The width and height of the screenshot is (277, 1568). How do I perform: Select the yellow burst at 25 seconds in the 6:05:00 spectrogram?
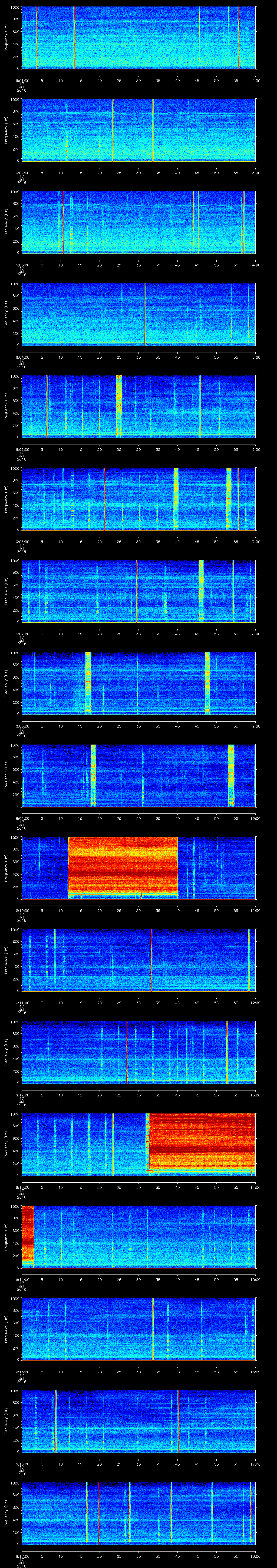point(119,406)
